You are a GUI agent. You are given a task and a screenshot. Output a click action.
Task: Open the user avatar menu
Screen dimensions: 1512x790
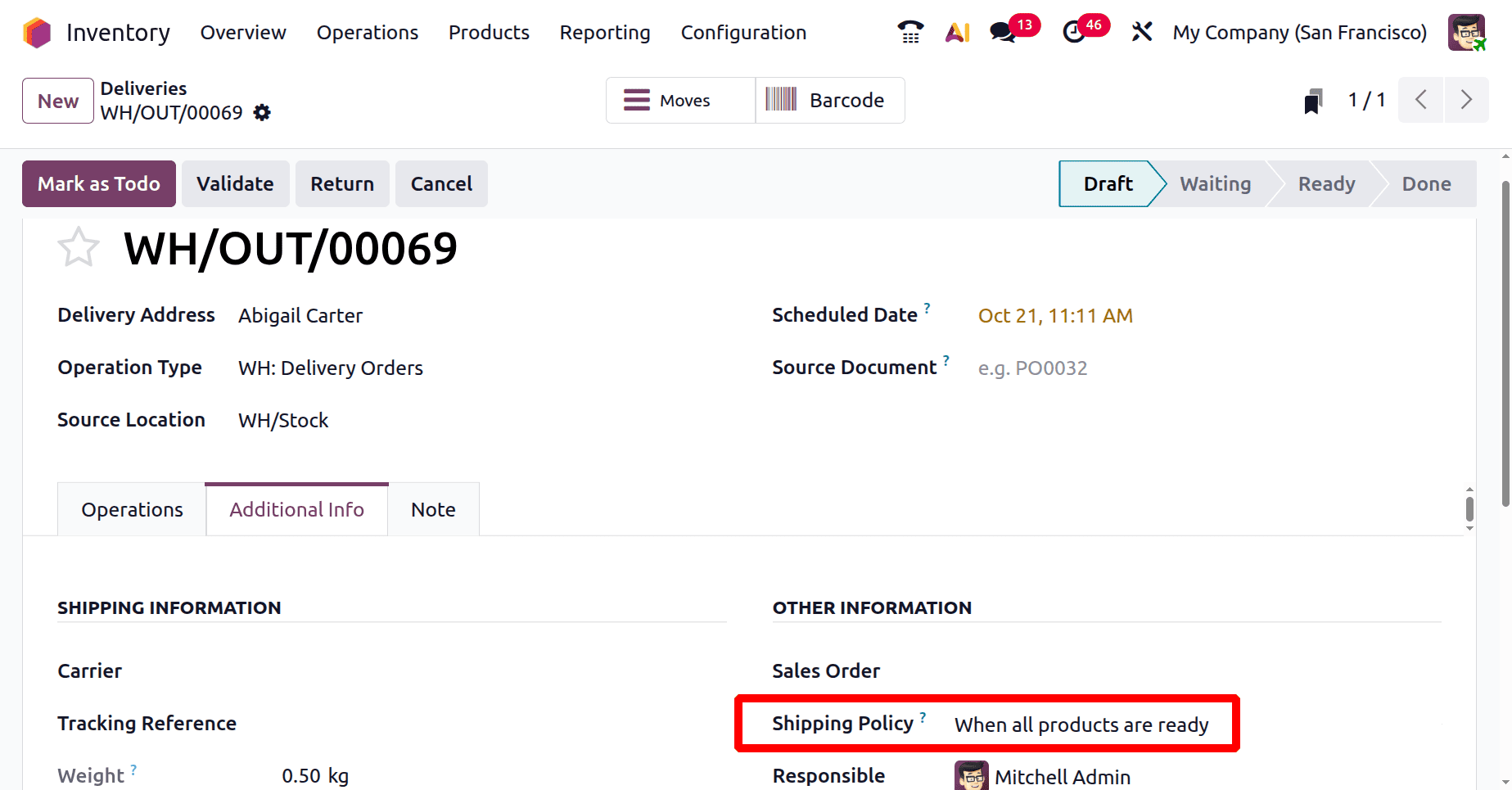(x=1466, y=33)
